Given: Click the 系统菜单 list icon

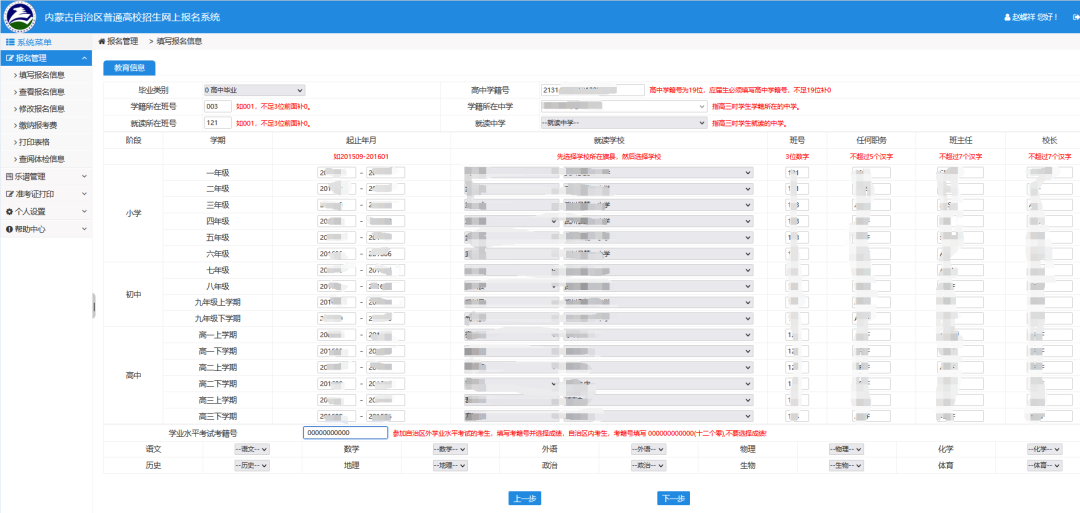Looking at the screenshot, I should pyautogui.click(x=10, y=42).
